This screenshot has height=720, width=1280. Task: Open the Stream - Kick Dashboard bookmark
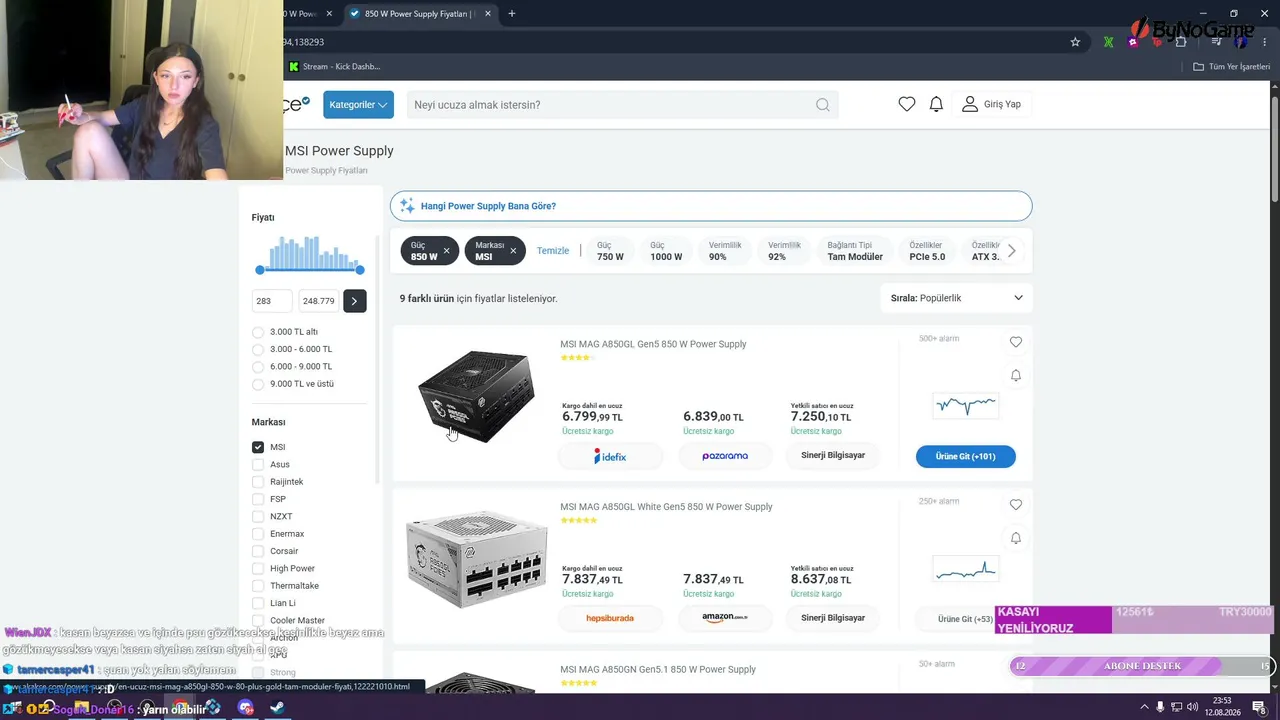(335, 66)
